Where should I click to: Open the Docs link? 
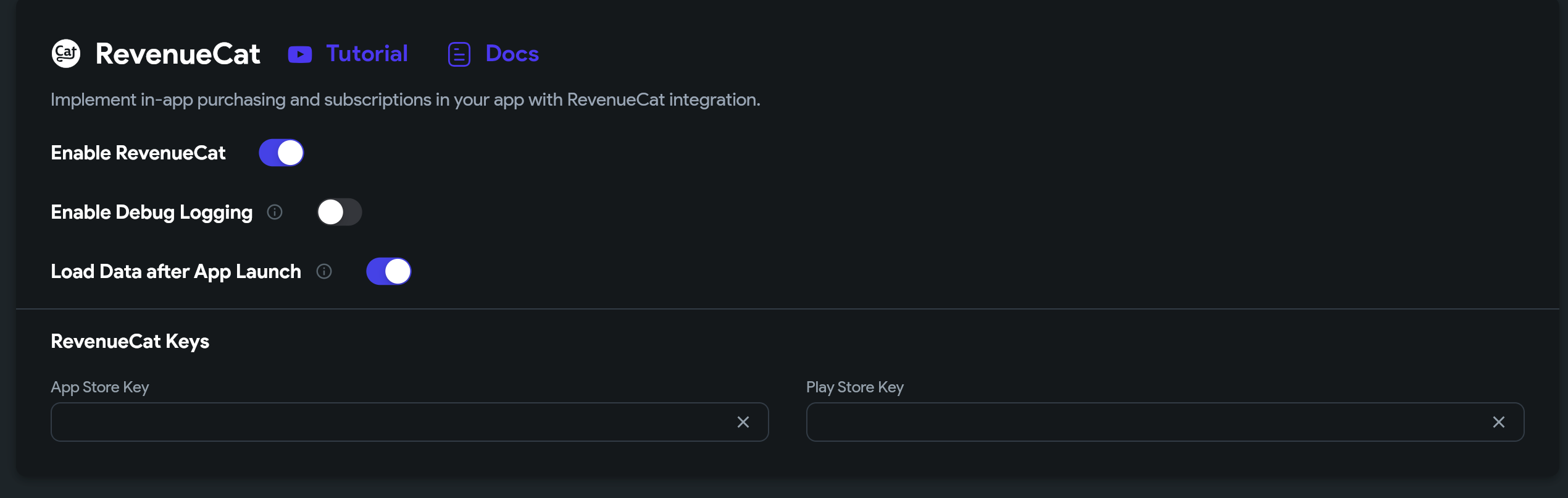[x=512, y=54]
